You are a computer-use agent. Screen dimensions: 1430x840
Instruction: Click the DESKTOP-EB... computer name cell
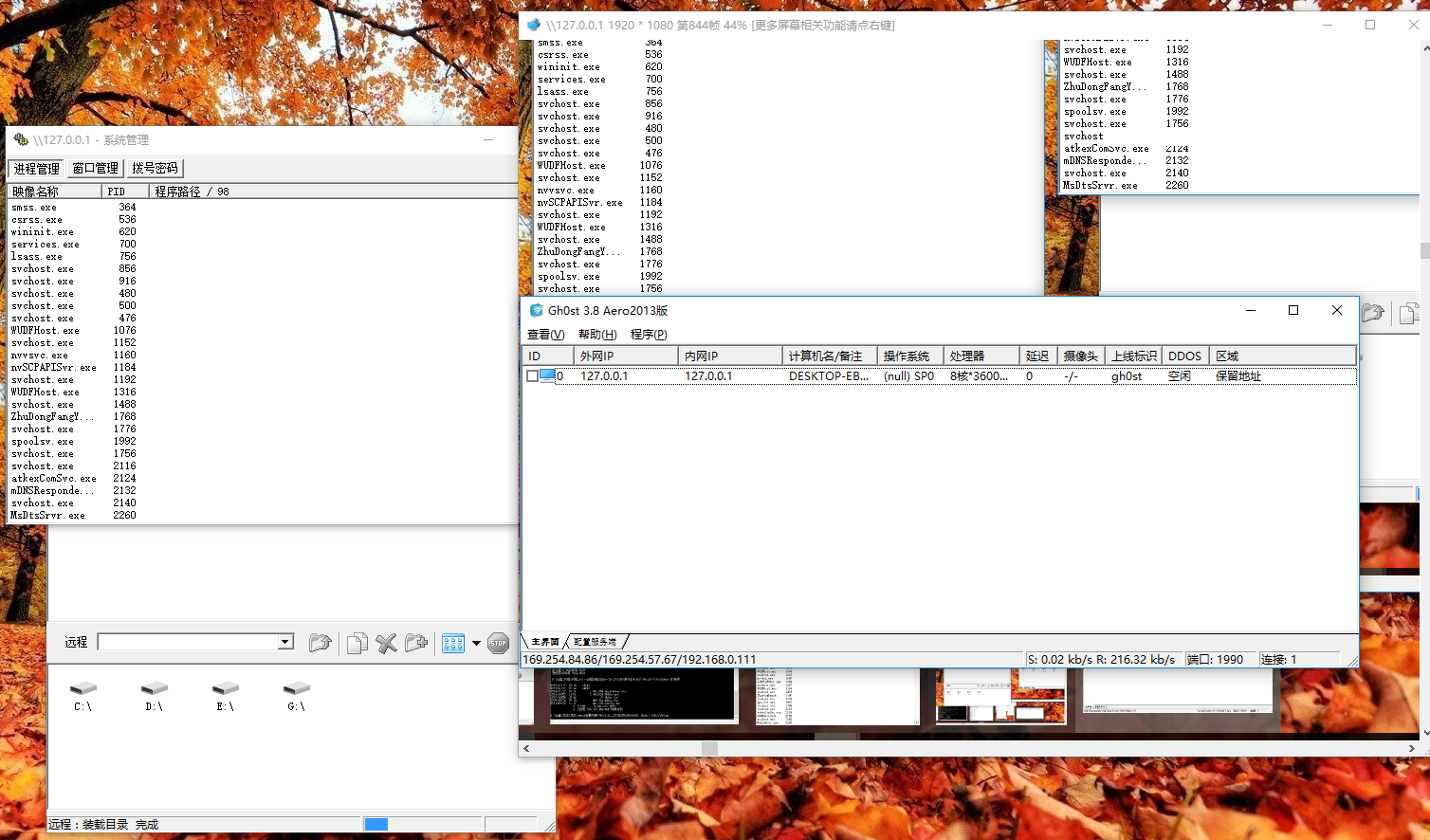pos(829,376)
